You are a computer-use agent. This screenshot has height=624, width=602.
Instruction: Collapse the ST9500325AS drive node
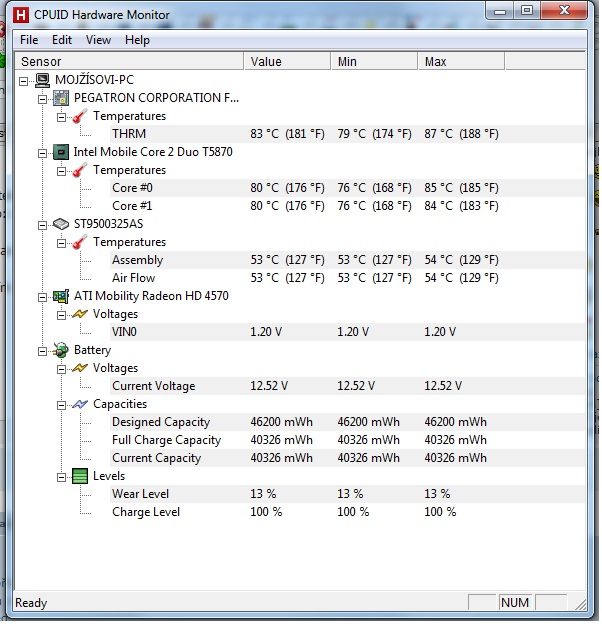42,225
